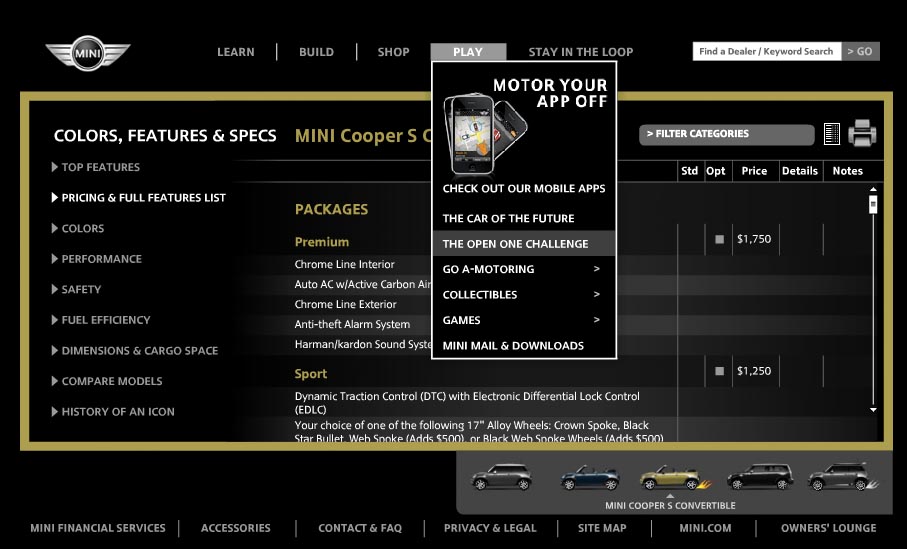Click the Play menu tab
Image resolution: width=907 pixels, height=549 pixels.
tap(468, 52)
